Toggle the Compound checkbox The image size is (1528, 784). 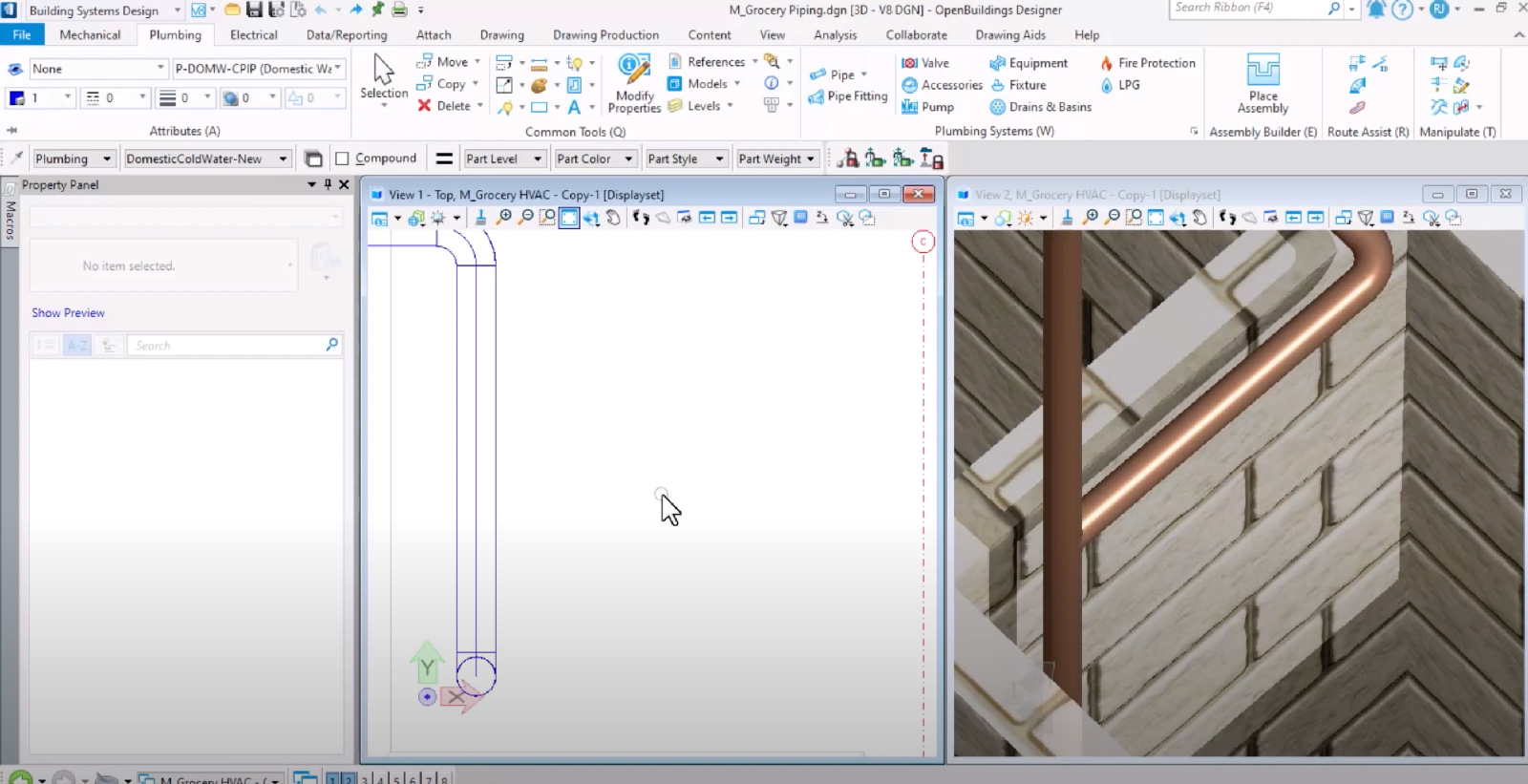[x=342, y=159]
